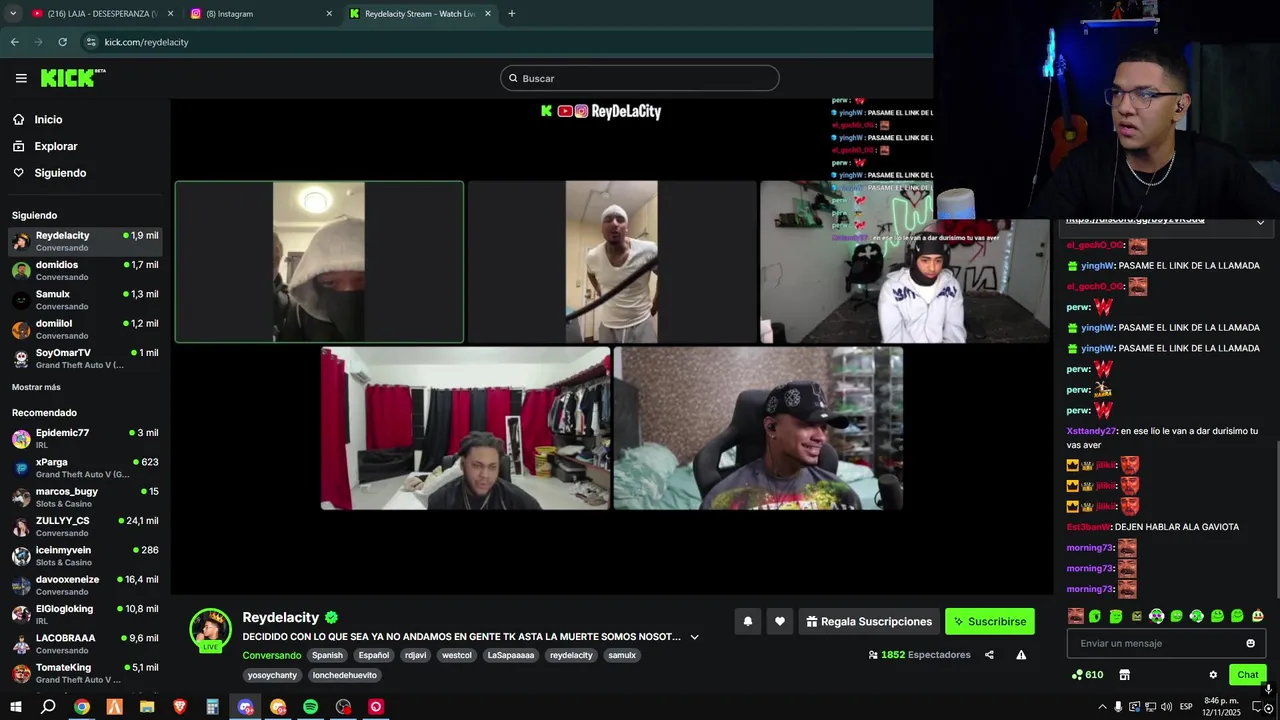Select the rdjavi tag
The image size is (1280, 720).
click(x=415, y=655)
